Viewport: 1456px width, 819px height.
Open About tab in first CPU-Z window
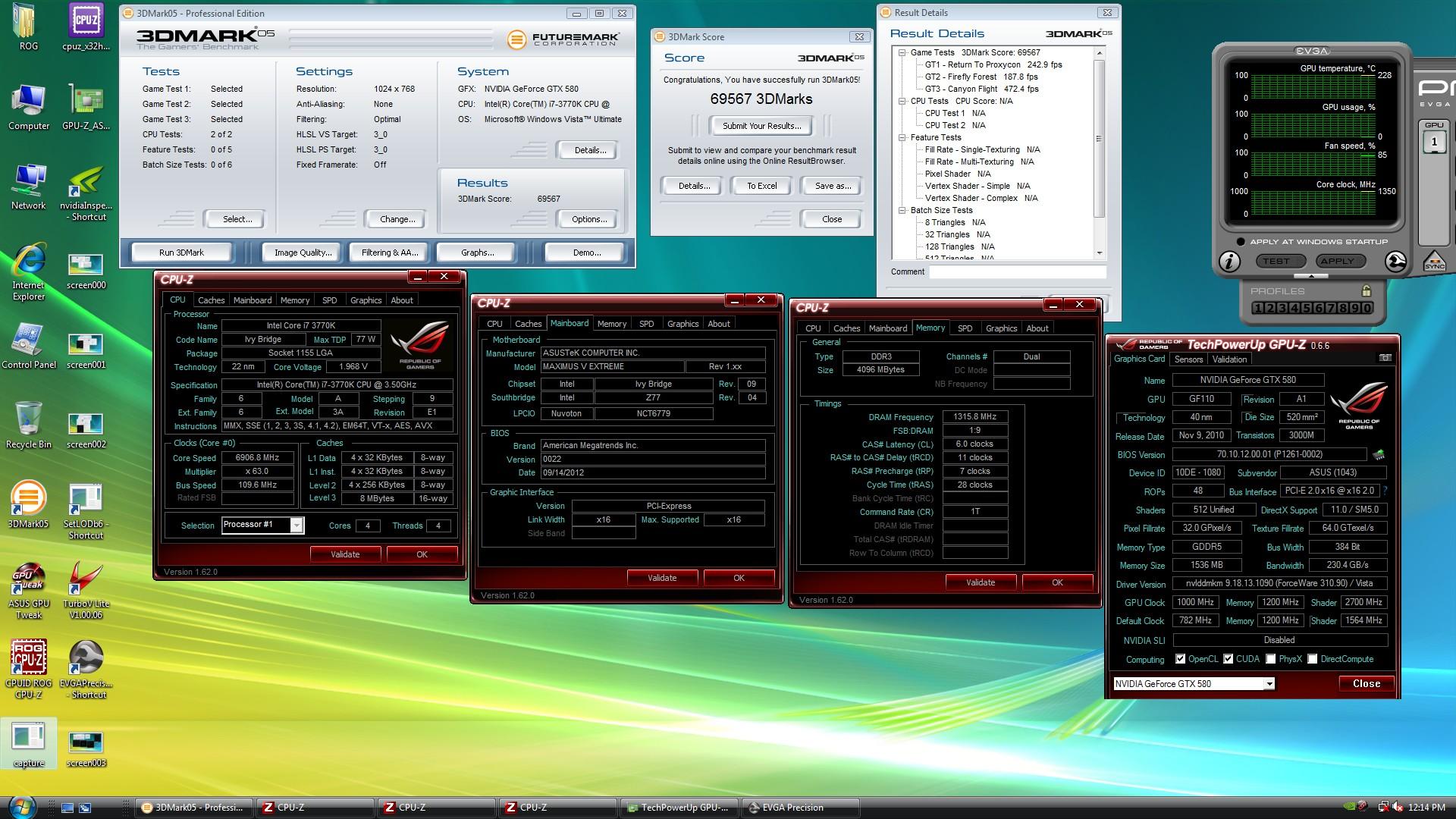point(402,300)
